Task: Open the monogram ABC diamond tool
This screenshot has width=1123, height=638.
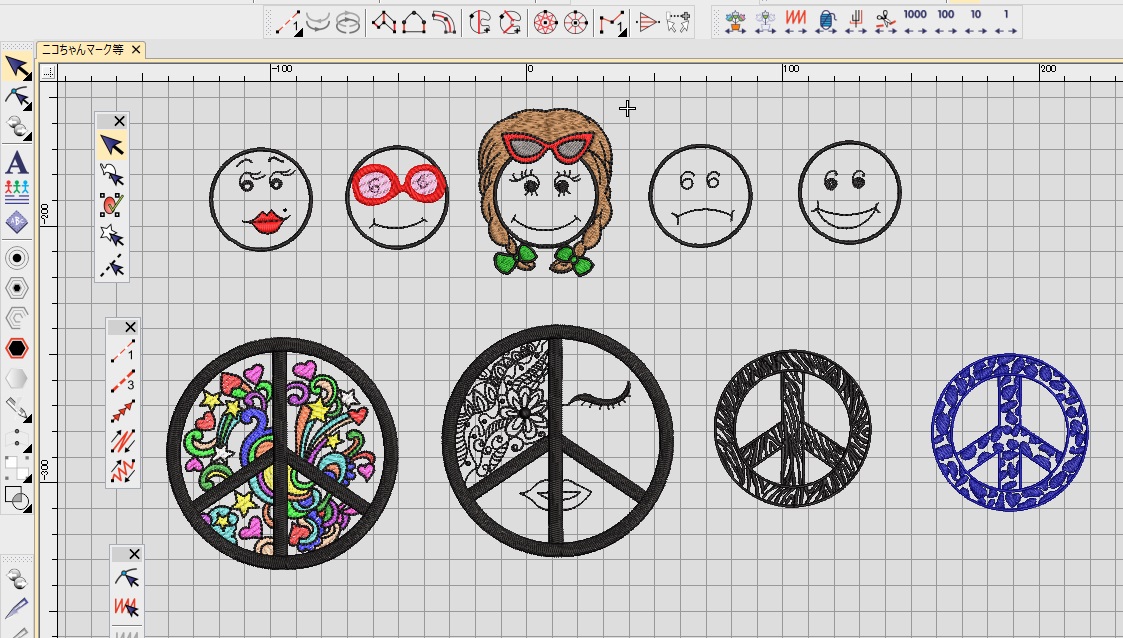Action: pyautogui.click(x=16, y=222)
